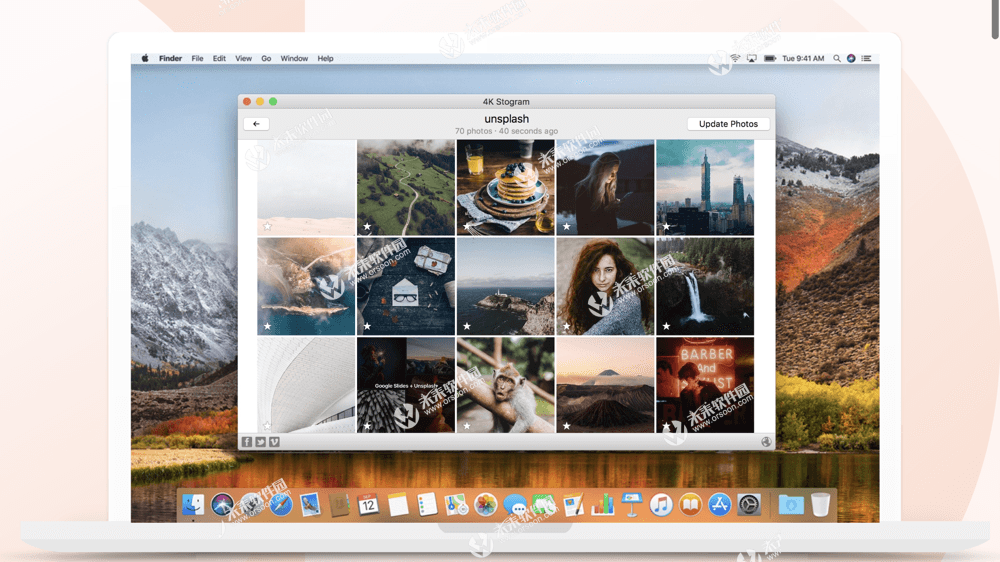Open iTunes from the Dock
This screenshot has width=1000, height=562.
coord(661,505)
